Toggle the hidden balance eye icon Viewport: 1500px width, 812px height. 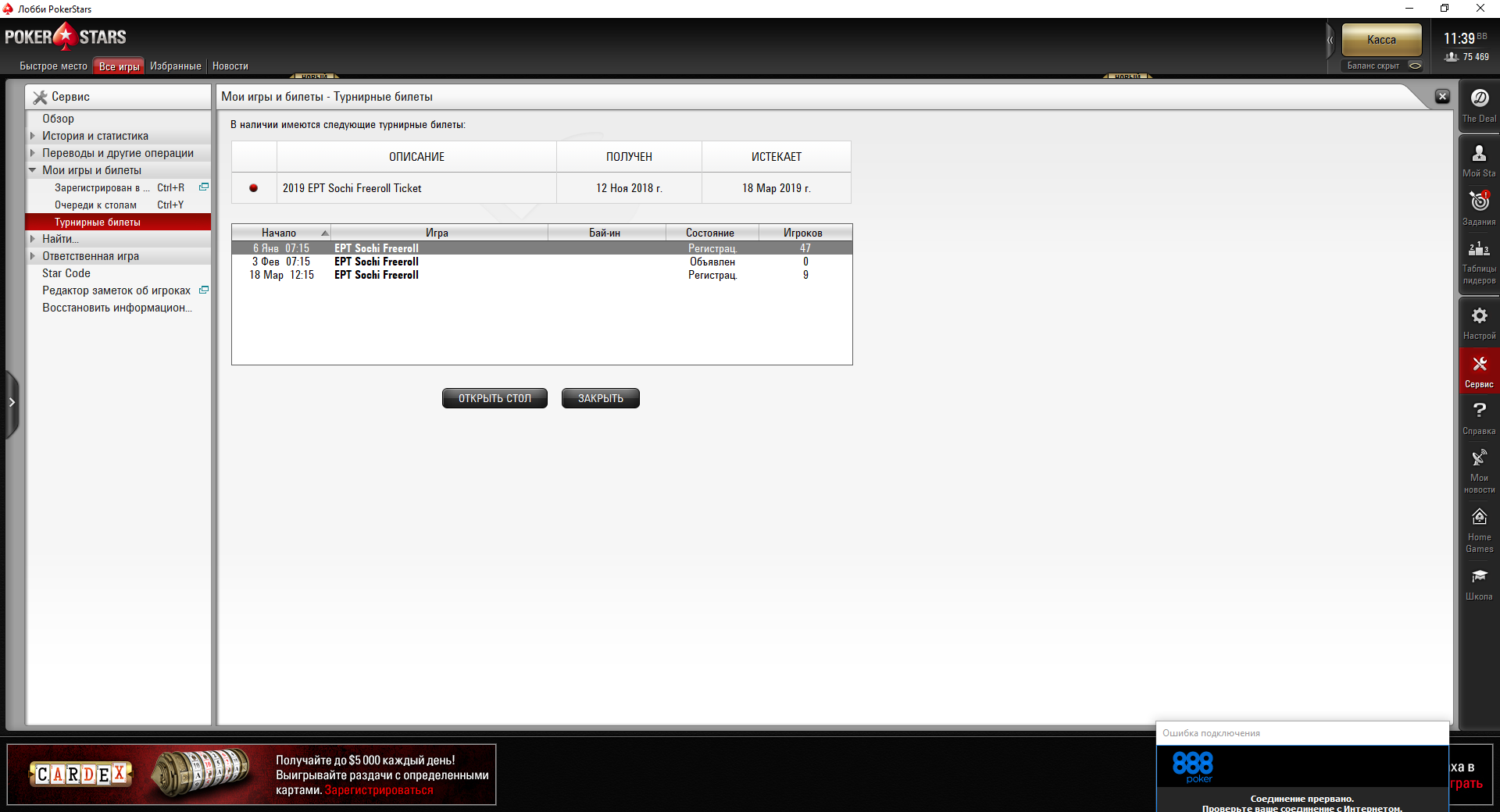click(x=1415, y=66)
